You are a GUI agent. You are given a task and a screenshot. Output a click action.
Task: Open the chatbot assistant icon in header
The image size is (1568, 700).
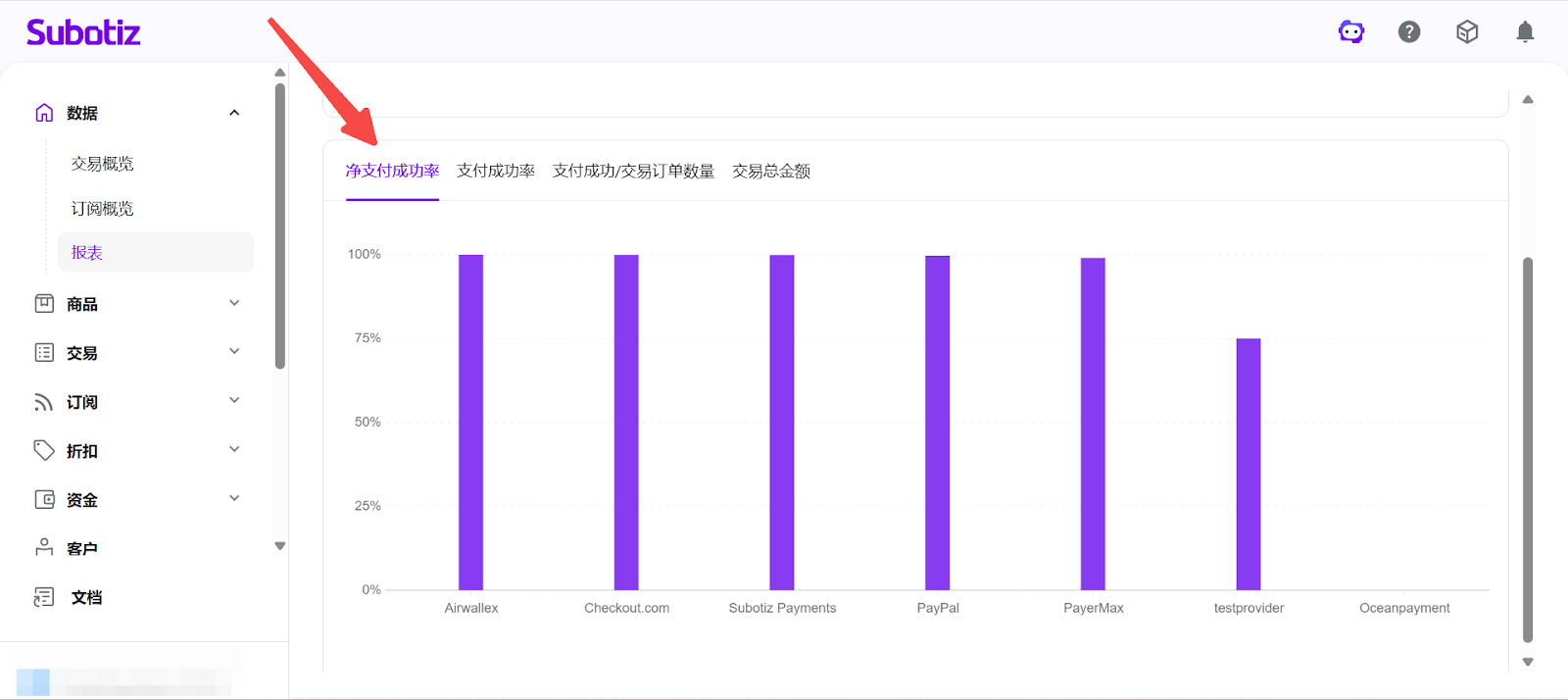pyautogui.click(x=1351, y=32)
